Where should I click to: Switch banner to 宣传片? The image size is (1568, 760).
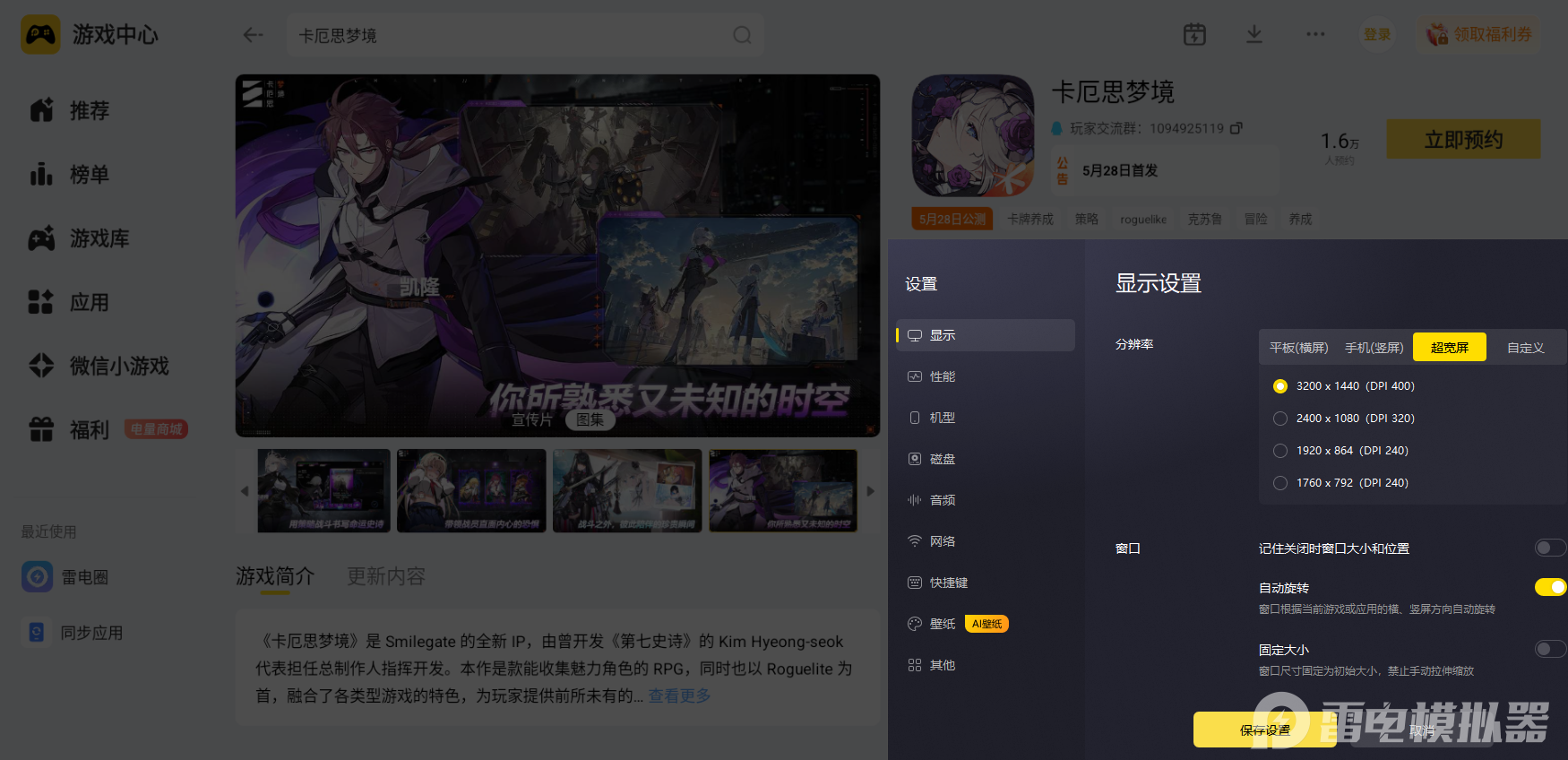tap(531, 419)
